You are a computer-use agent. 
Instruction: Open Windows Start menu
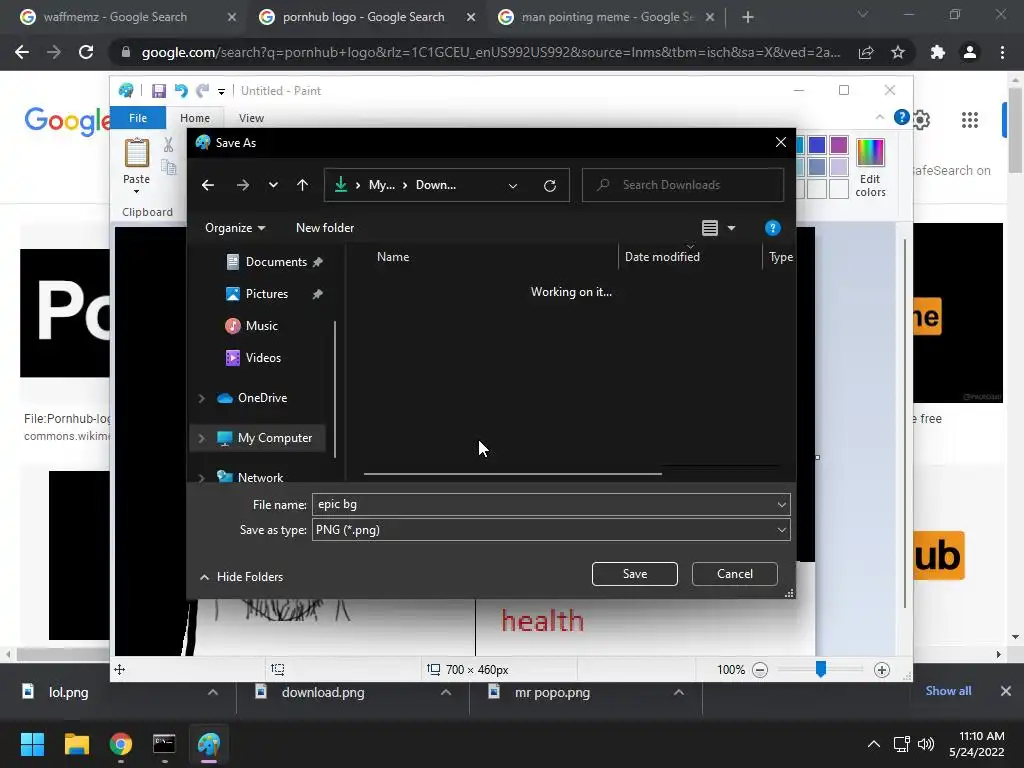pyautogui.click(x=32, y=744)
